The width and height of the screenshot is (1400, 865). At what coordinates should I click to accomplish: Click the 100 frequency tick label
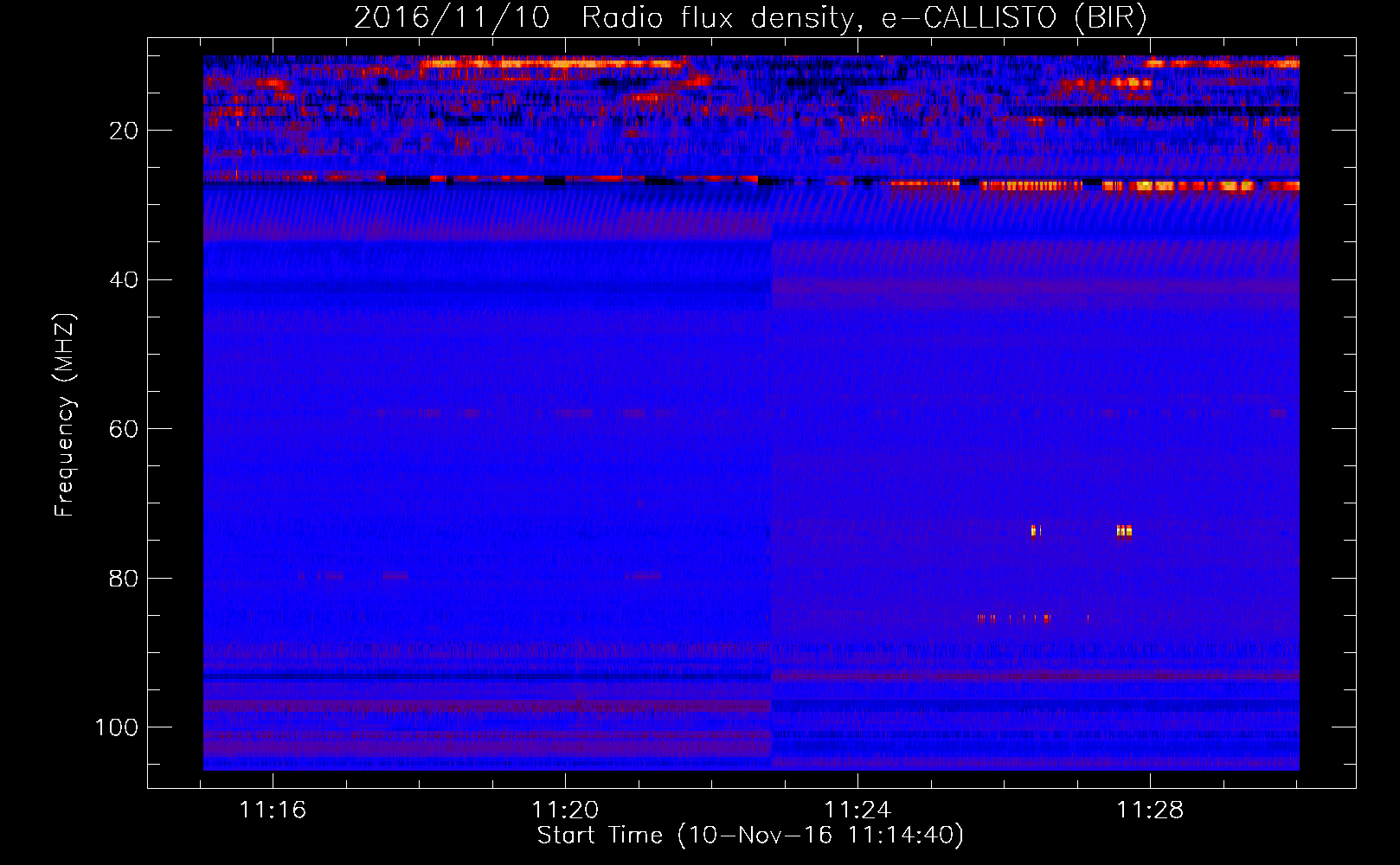point(117,727)
